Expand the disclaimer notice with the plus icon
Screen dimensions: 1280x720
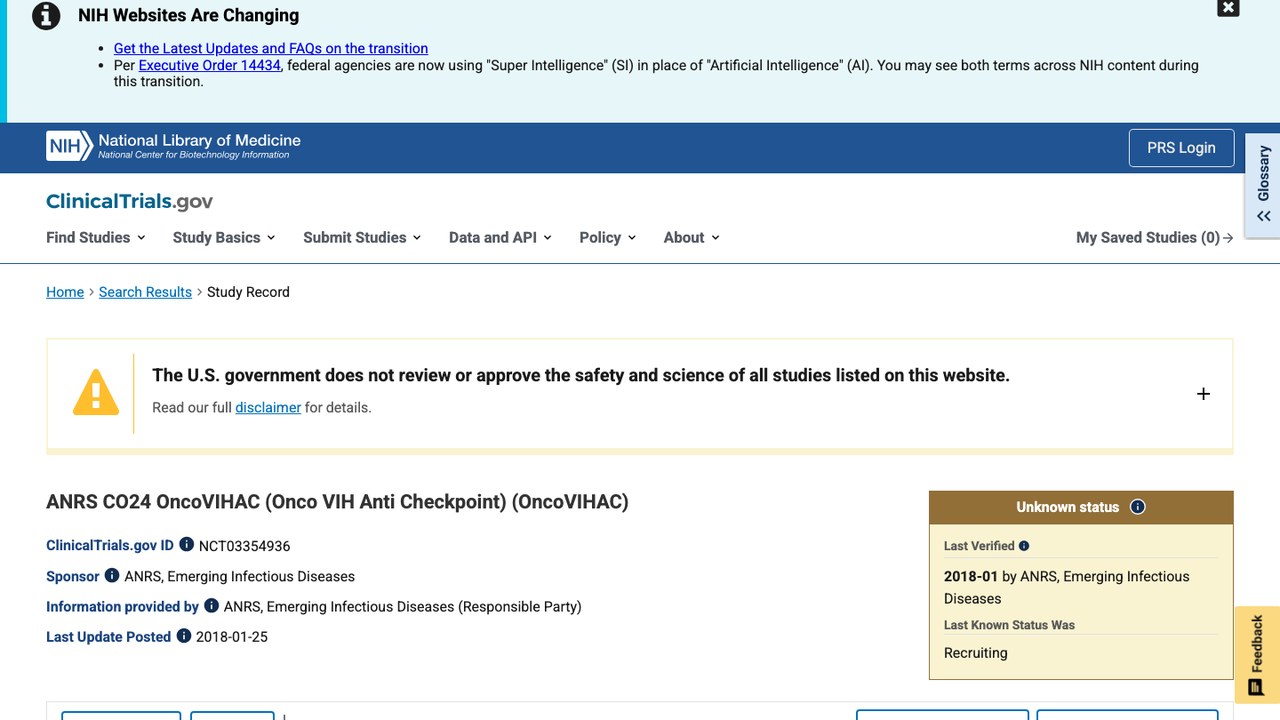1203,394
